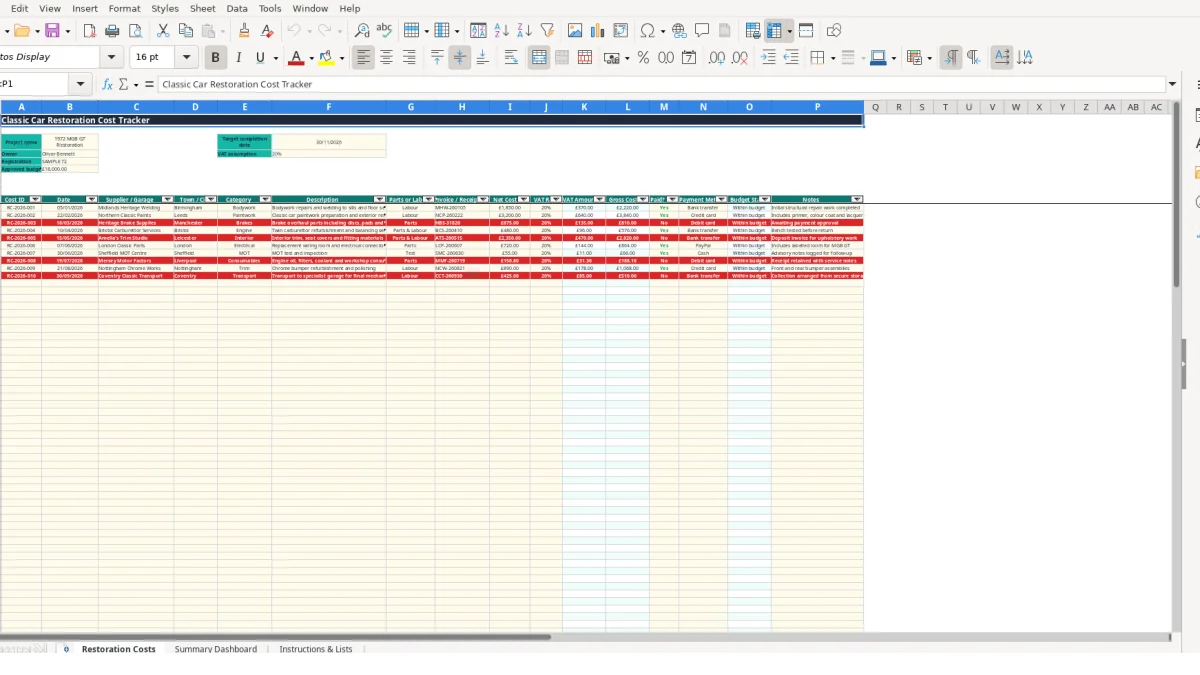Click the Format as Percent icon

pos(643,58)
